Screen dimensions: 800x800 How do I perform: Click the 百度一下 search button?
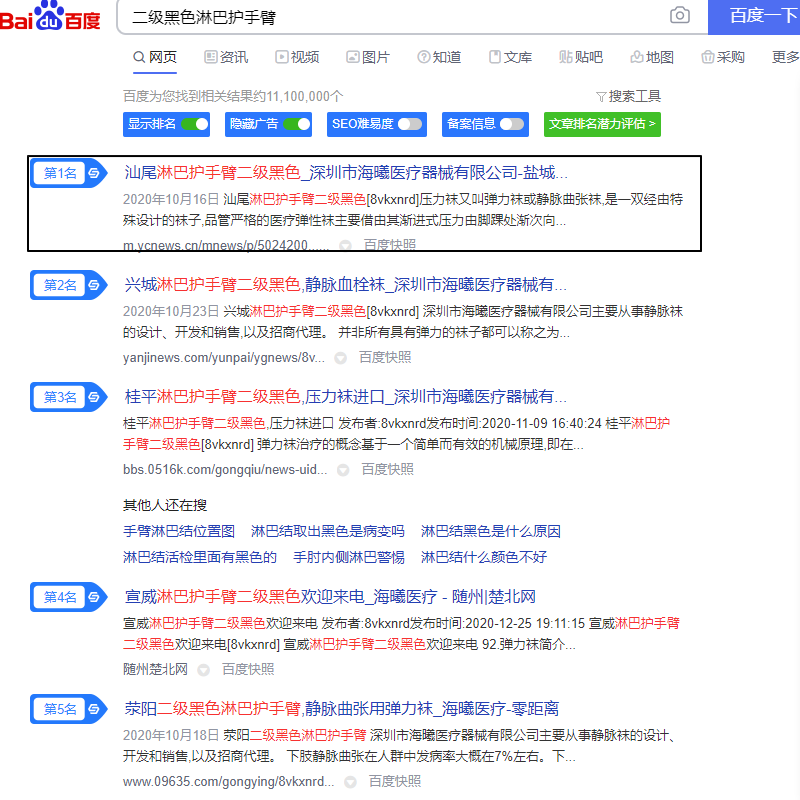point(754,16)
